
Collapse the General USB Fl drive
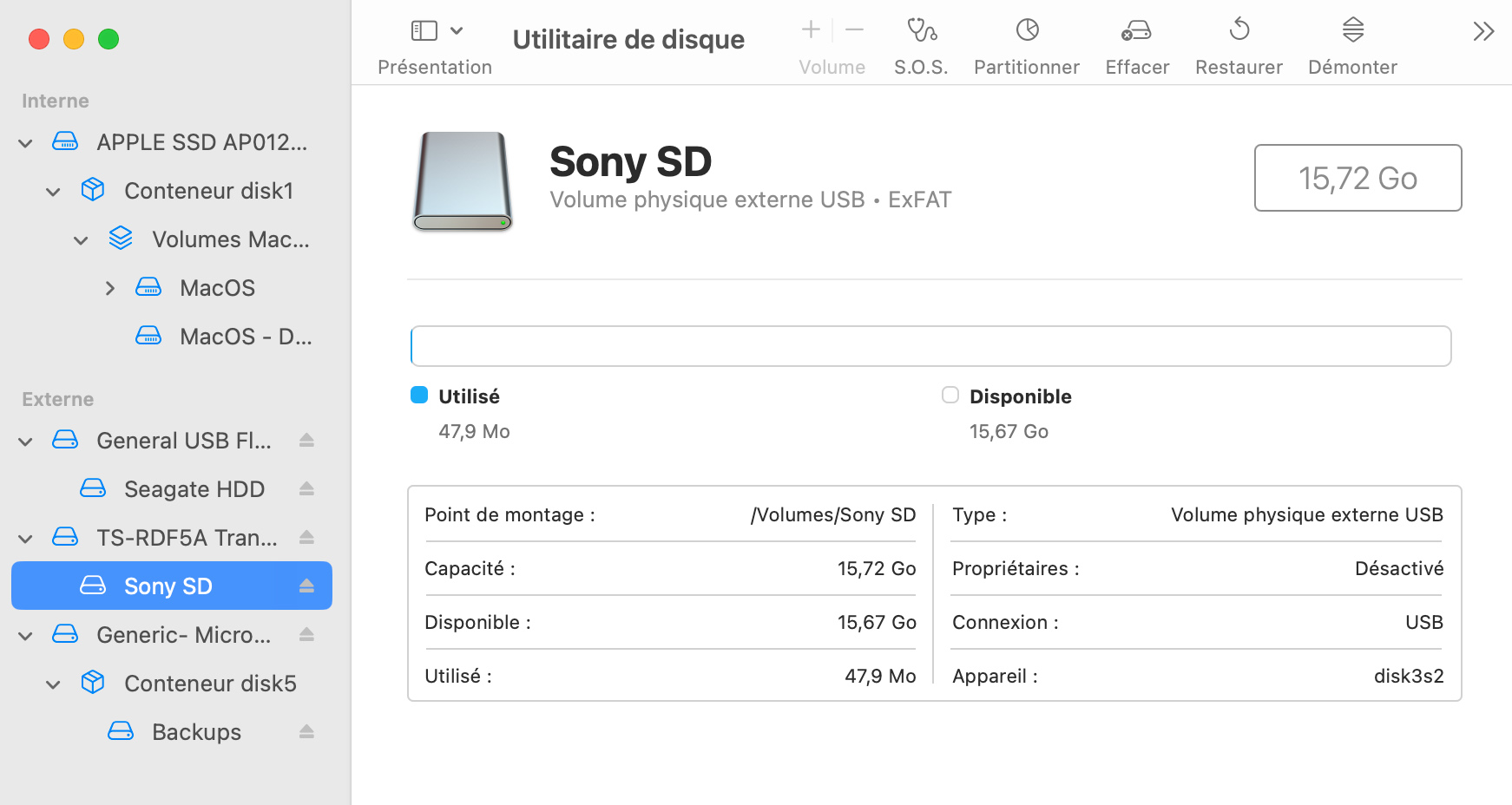pos(25,441)
